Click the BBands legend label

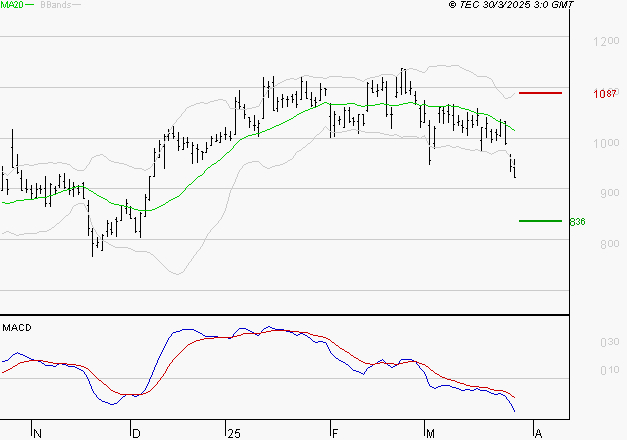tap(55, 5)
